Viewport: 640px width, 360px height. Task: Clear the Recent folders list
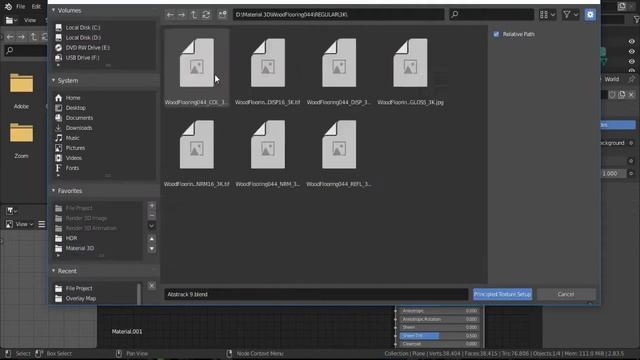[x=151, y=286]
